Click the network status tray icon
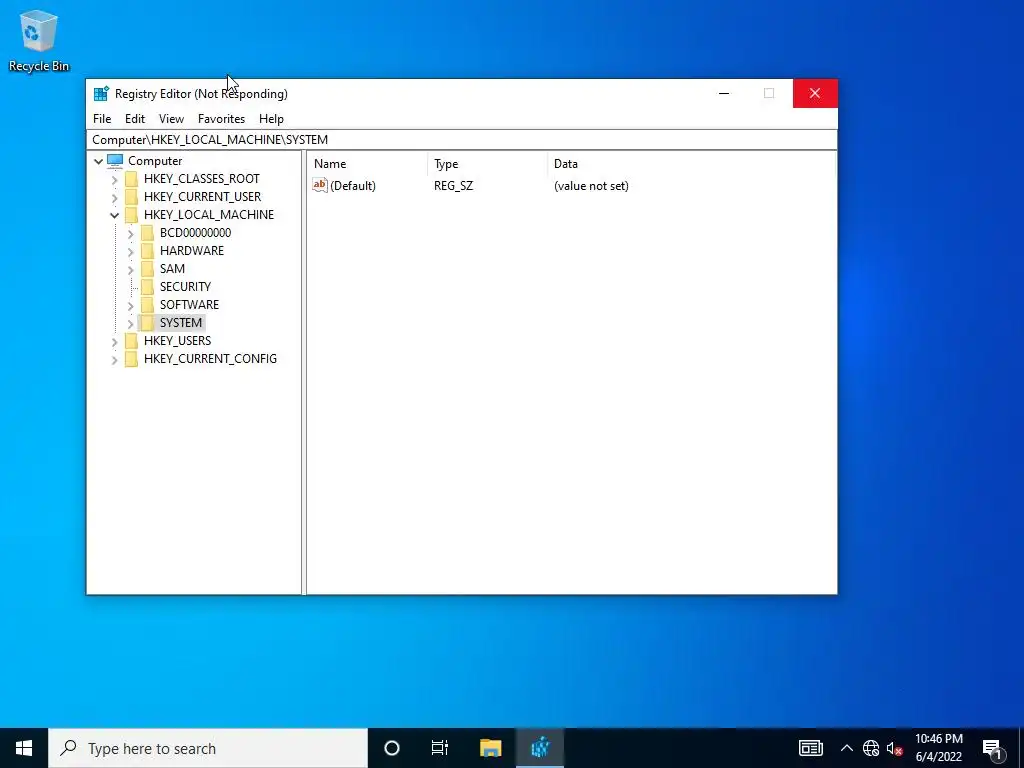This screenshot has height=768, width=1024. [x=871, y=748]
